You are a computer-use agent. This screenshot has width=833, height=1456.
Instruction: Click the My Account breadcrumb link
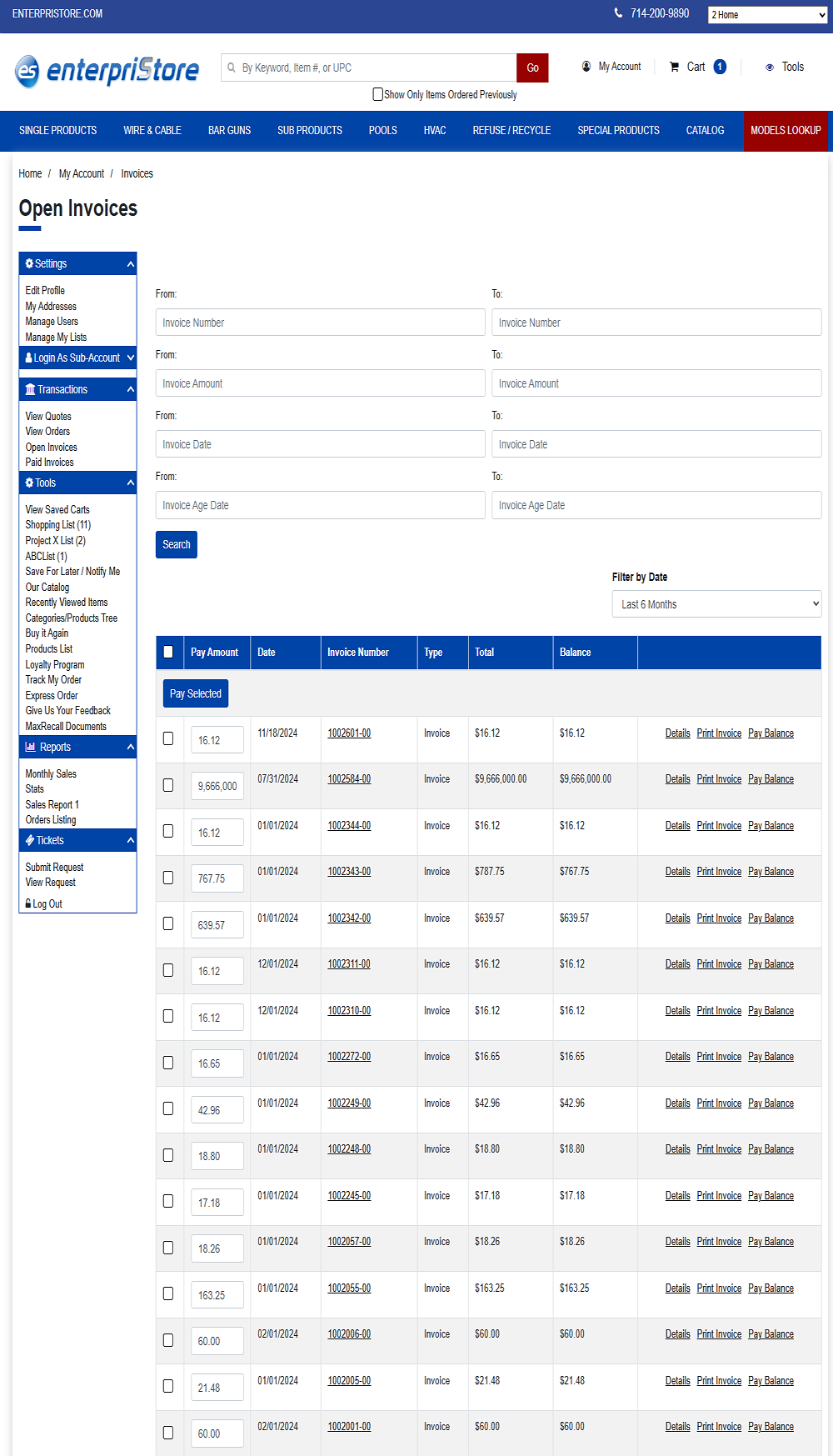click(82, 173)
